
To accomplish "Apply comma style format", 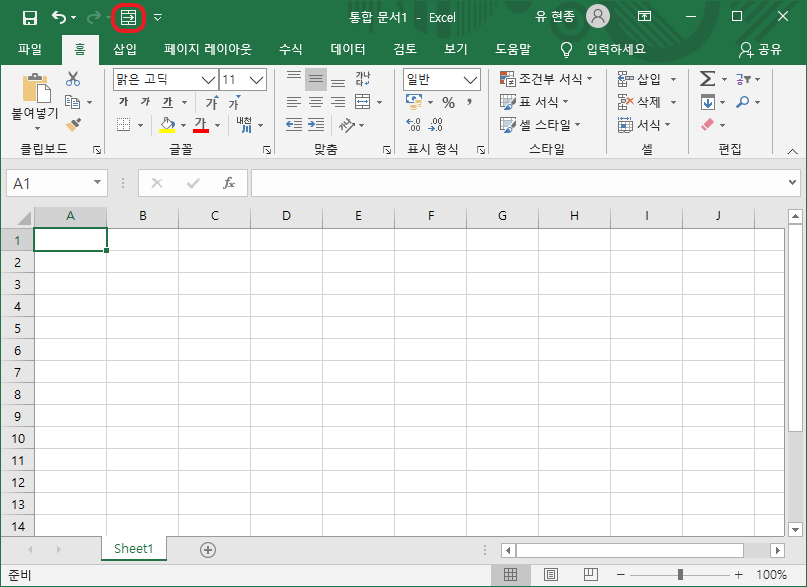I will tap(469, 101).
